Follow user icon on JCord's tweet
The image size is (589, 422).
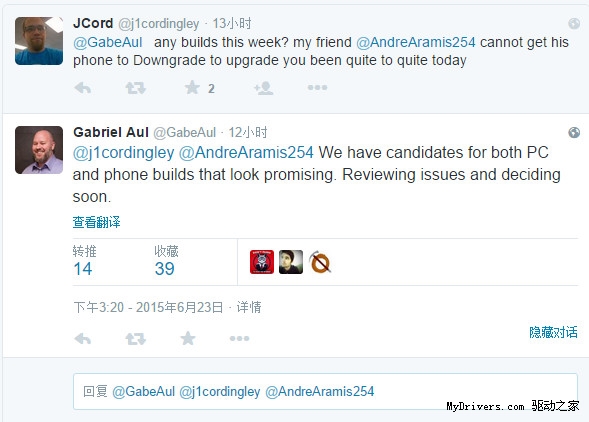[263, 88]
